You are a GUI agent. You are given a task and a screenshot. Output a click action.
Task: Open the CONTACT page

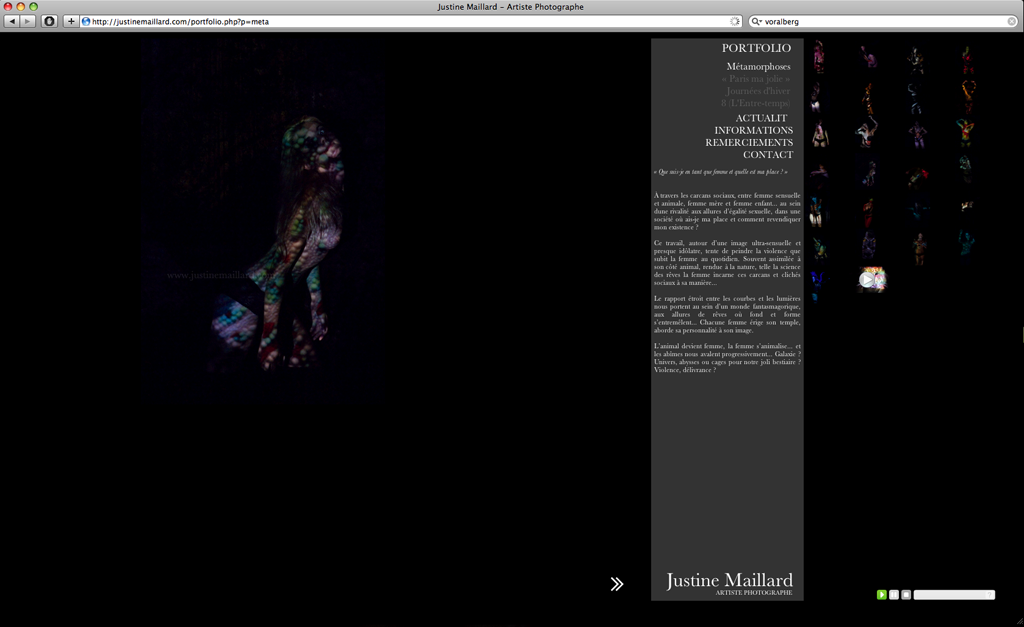[x=767, y=155]
